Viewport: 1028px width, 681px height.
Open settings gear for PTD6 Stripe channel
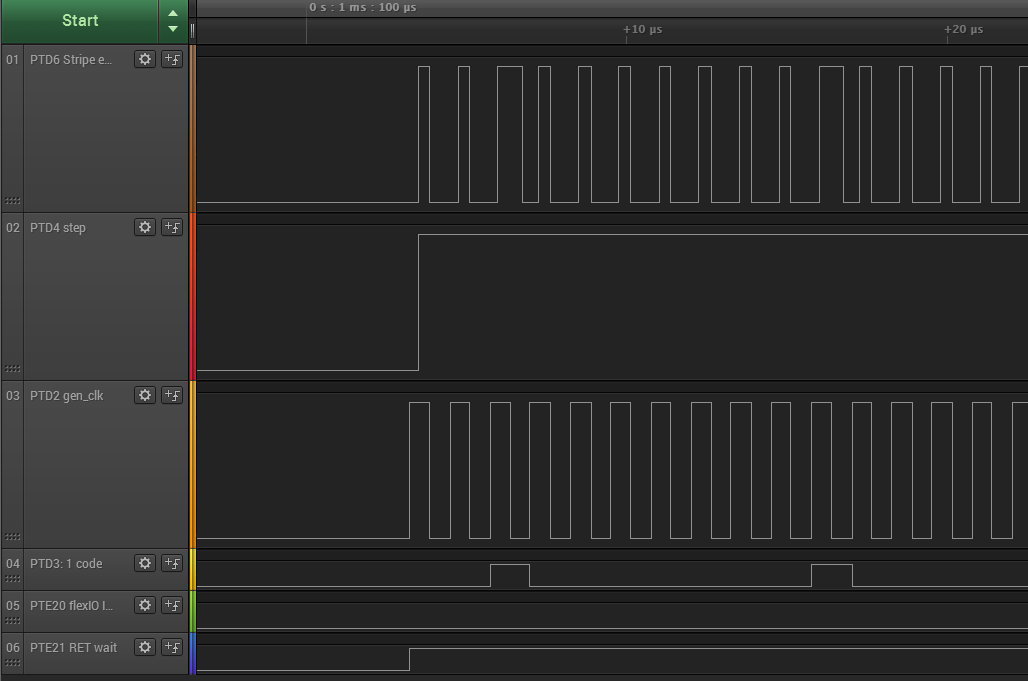pos(145,59)
